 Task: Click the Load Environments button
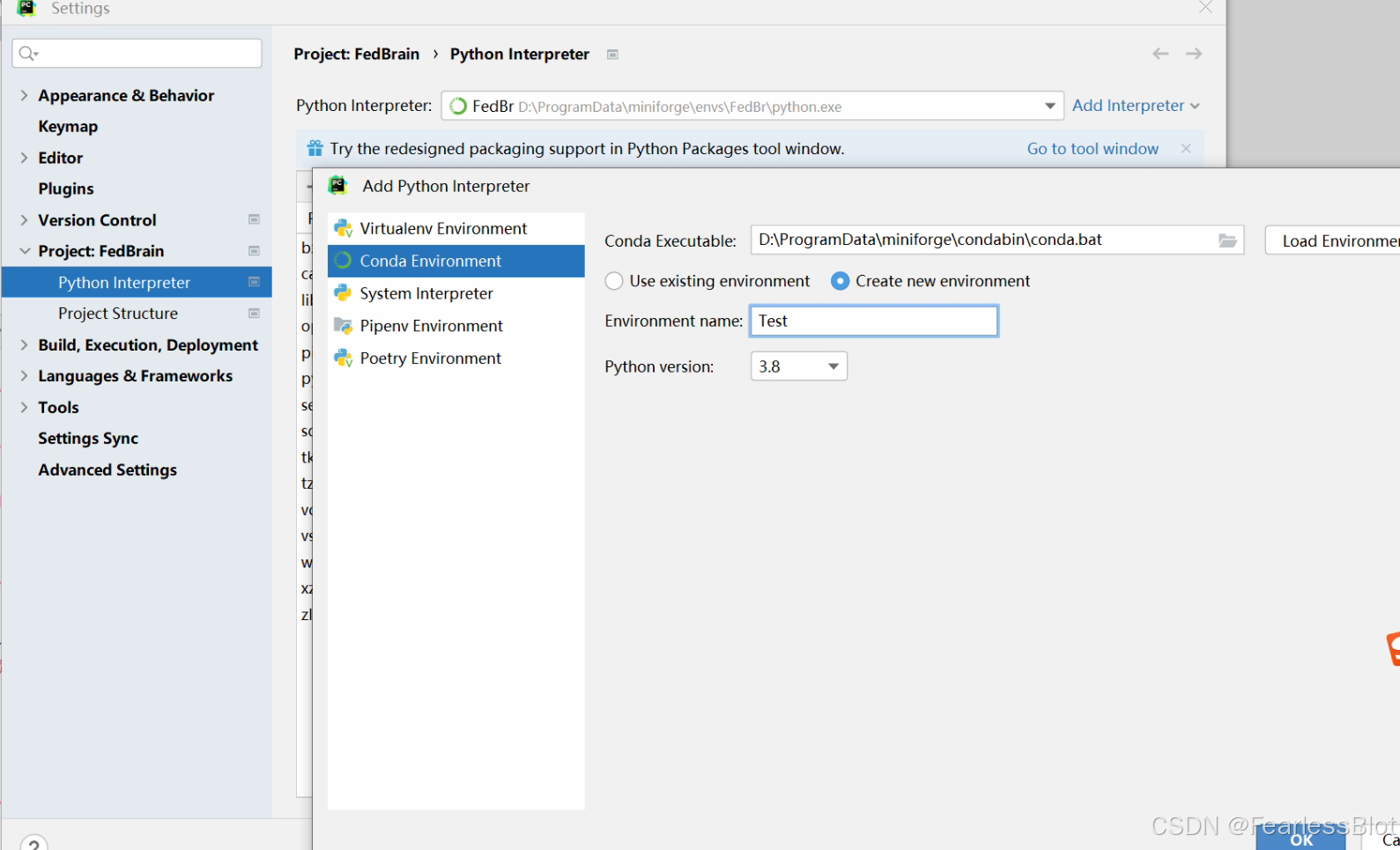click(x=1332, y=240)
